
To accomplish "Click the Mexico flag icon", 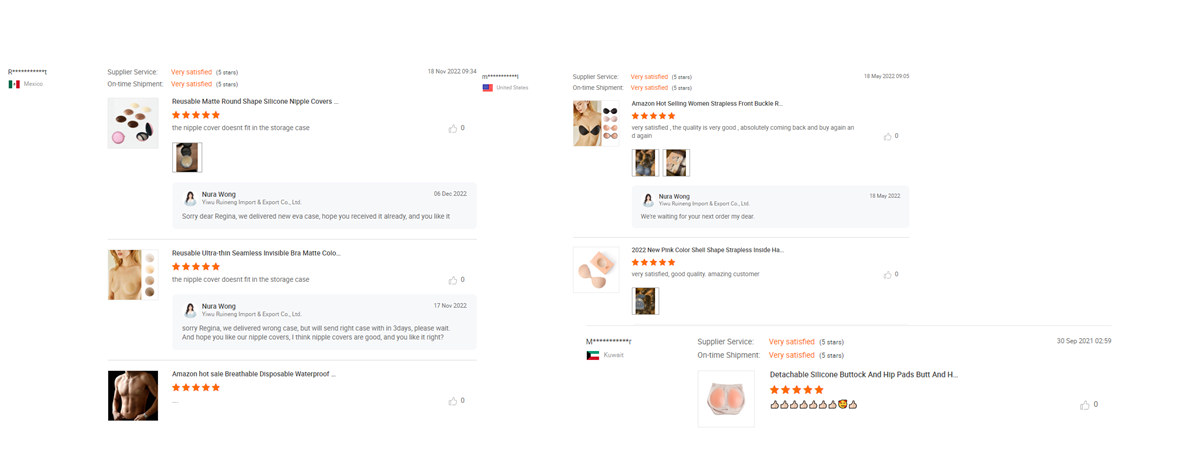I will click(x=14, y=84).
